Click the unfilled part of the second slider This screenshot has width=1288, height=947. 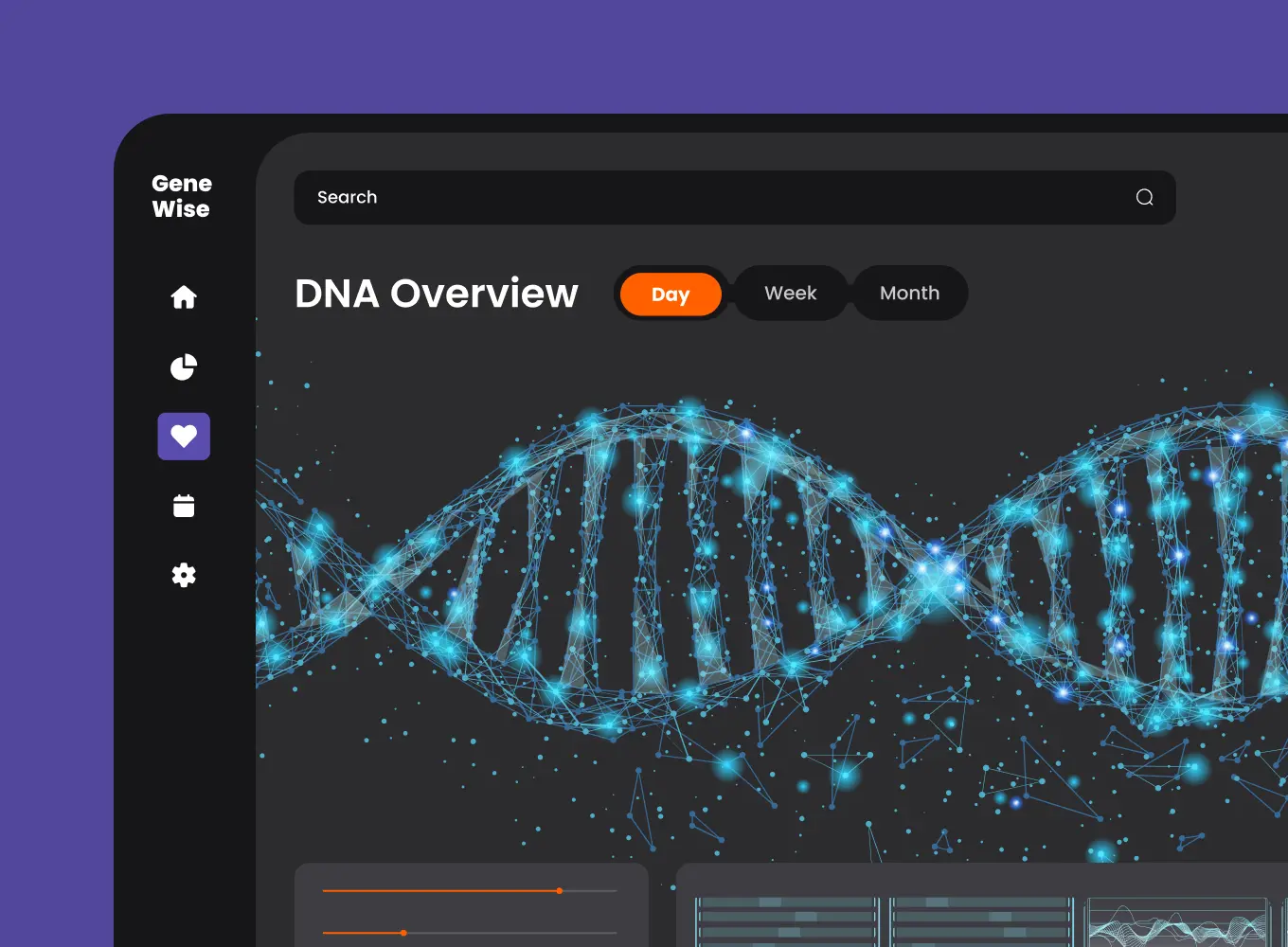tap(511, 933)
